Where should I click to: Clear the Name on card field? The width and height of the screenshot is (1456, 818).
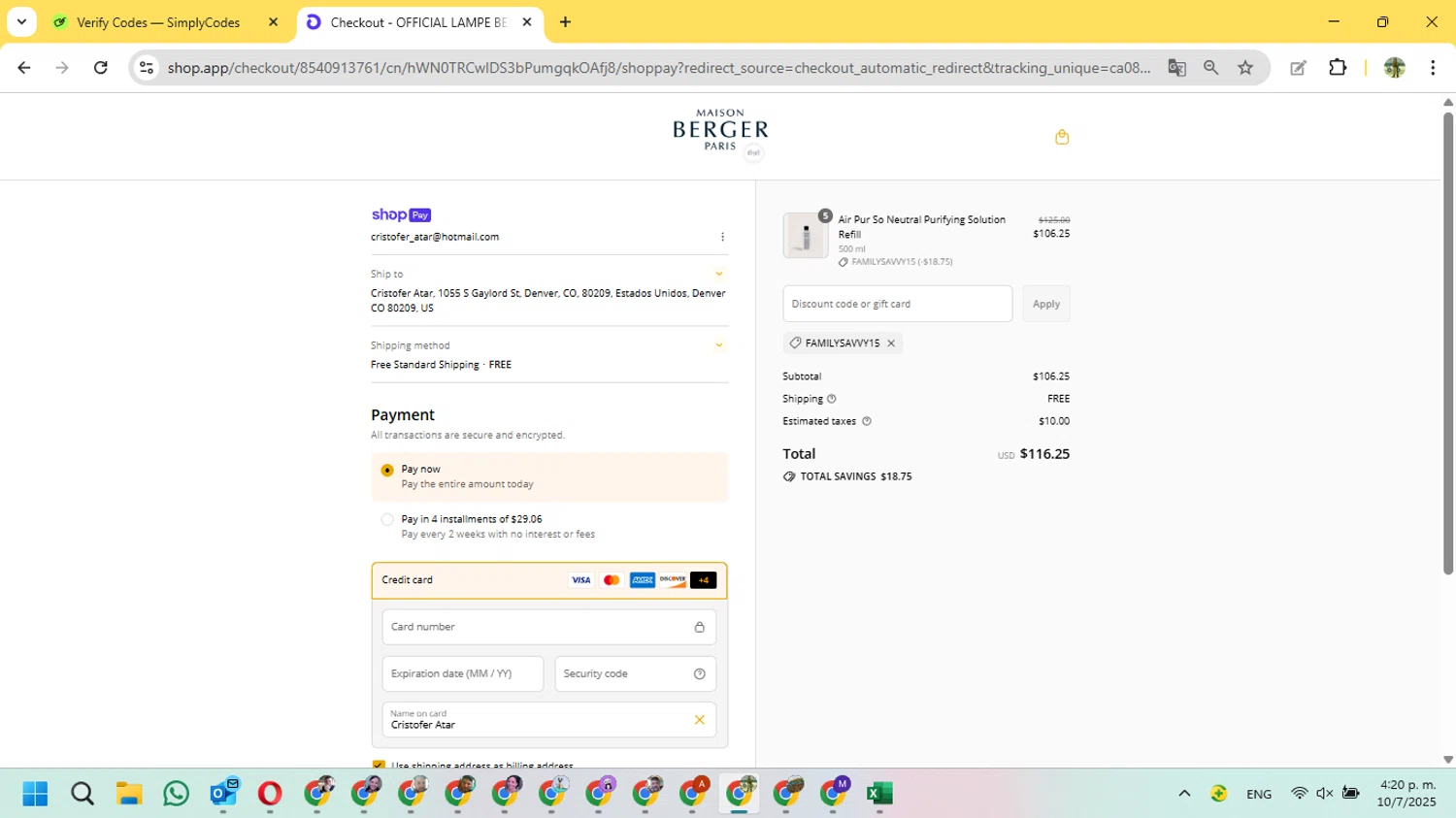pos(699,720)
